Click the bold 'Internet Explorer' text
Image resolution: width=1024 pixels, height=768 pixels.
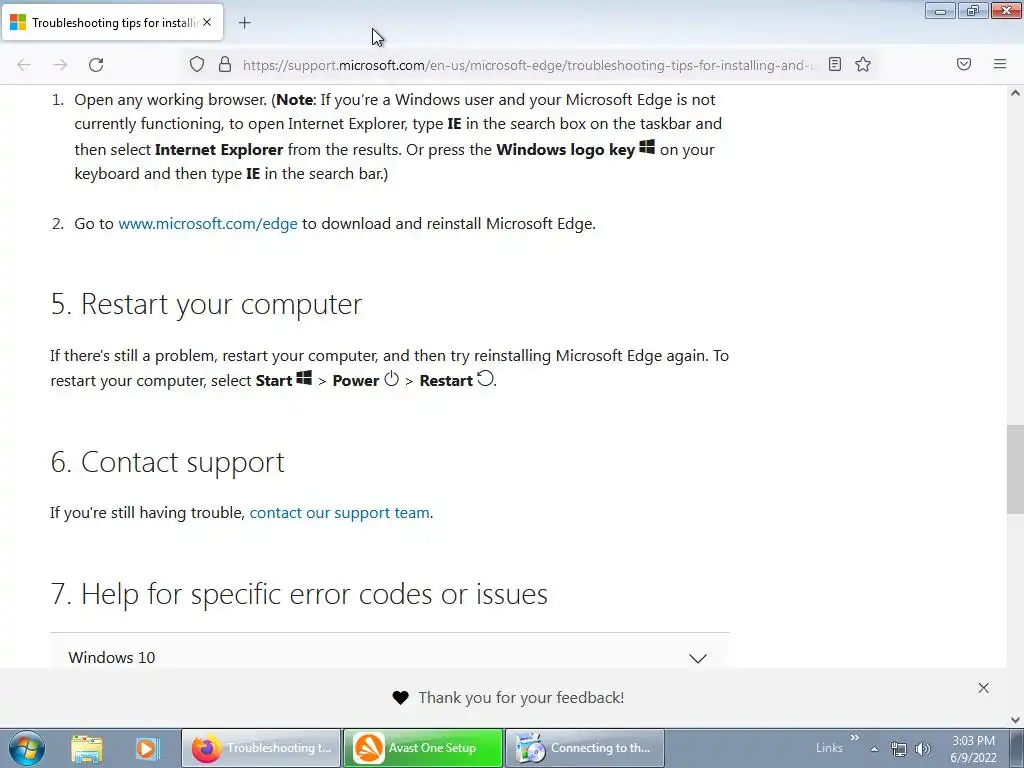[219, 150]
